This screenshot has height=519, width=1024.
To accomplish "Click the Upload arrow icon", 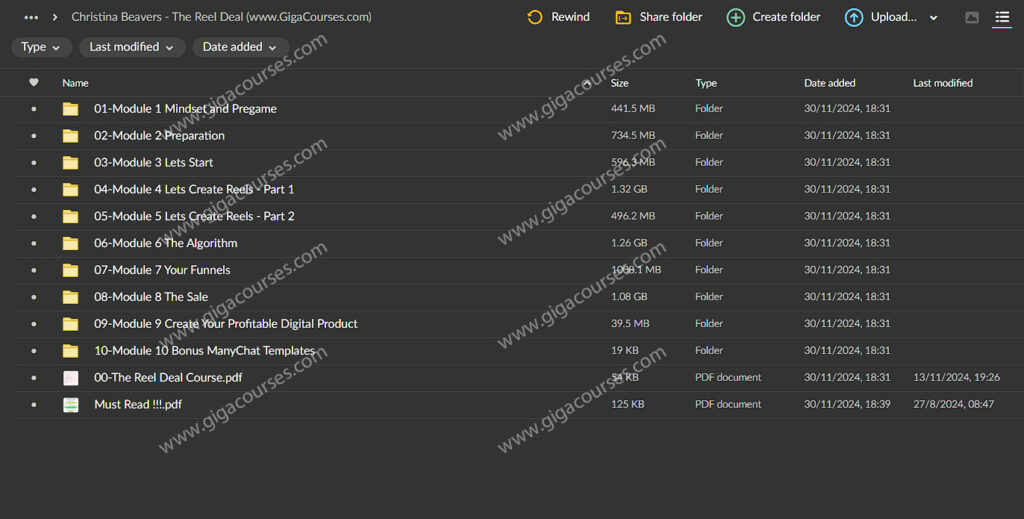I will point(854,17).
